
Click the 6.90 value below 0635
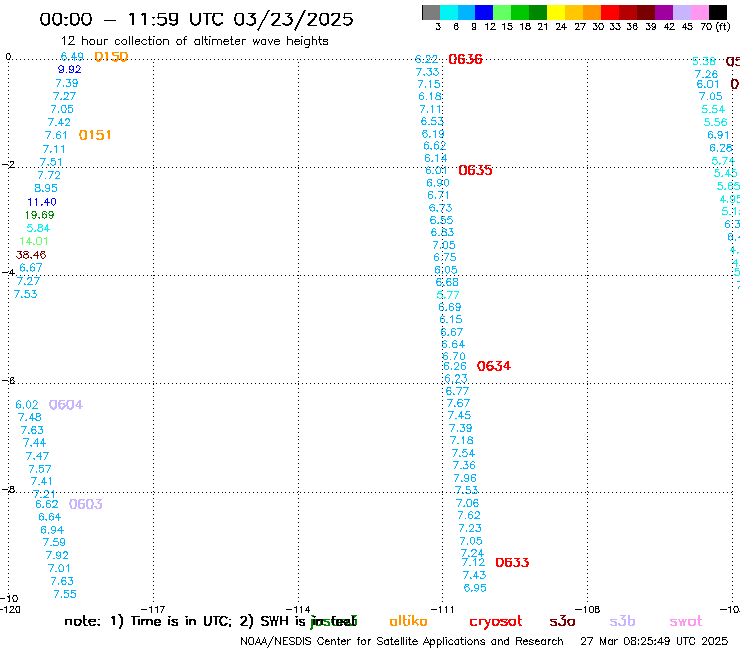[437, 183]
